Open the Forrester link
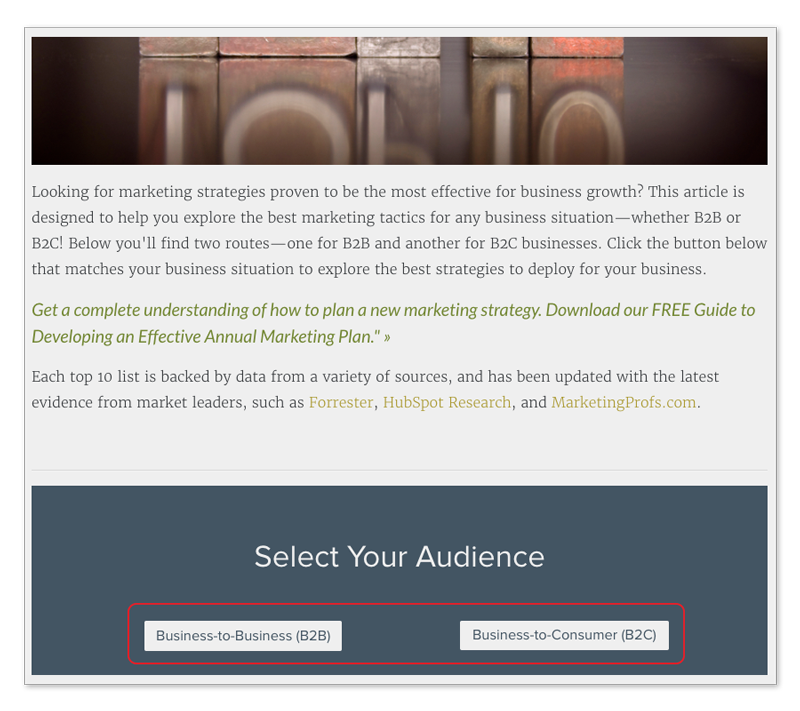 point(341,402)
